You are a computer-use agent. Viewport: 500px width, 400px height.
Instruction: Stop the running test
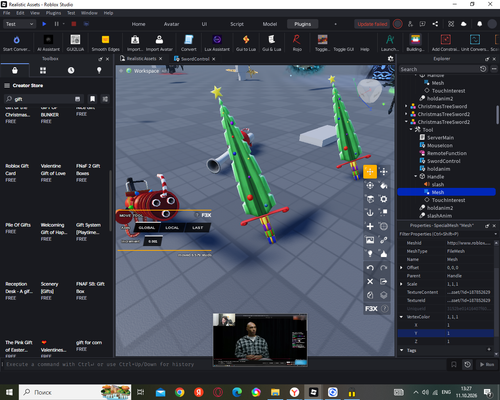pos(74,24)
